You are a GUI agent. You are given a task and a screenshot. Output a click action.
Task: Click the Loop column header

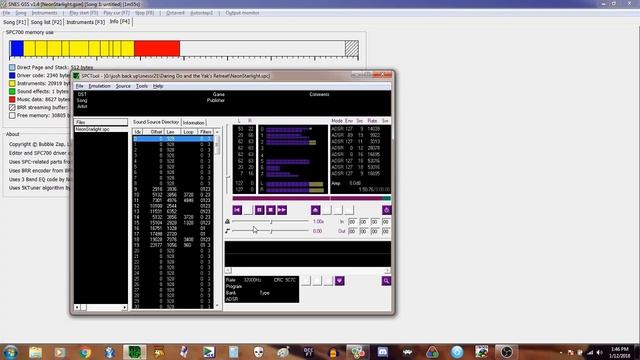coord(188,132)
